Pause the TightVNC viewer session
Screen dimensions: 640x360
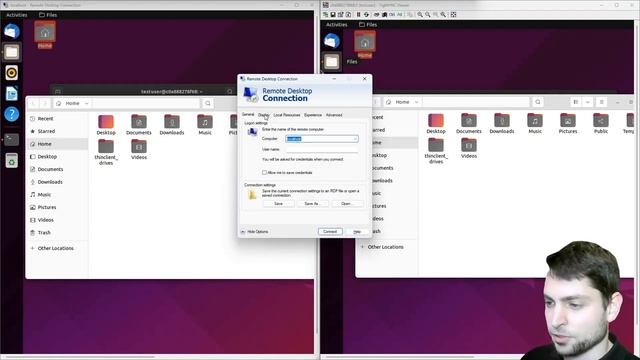tap(359, 15)
